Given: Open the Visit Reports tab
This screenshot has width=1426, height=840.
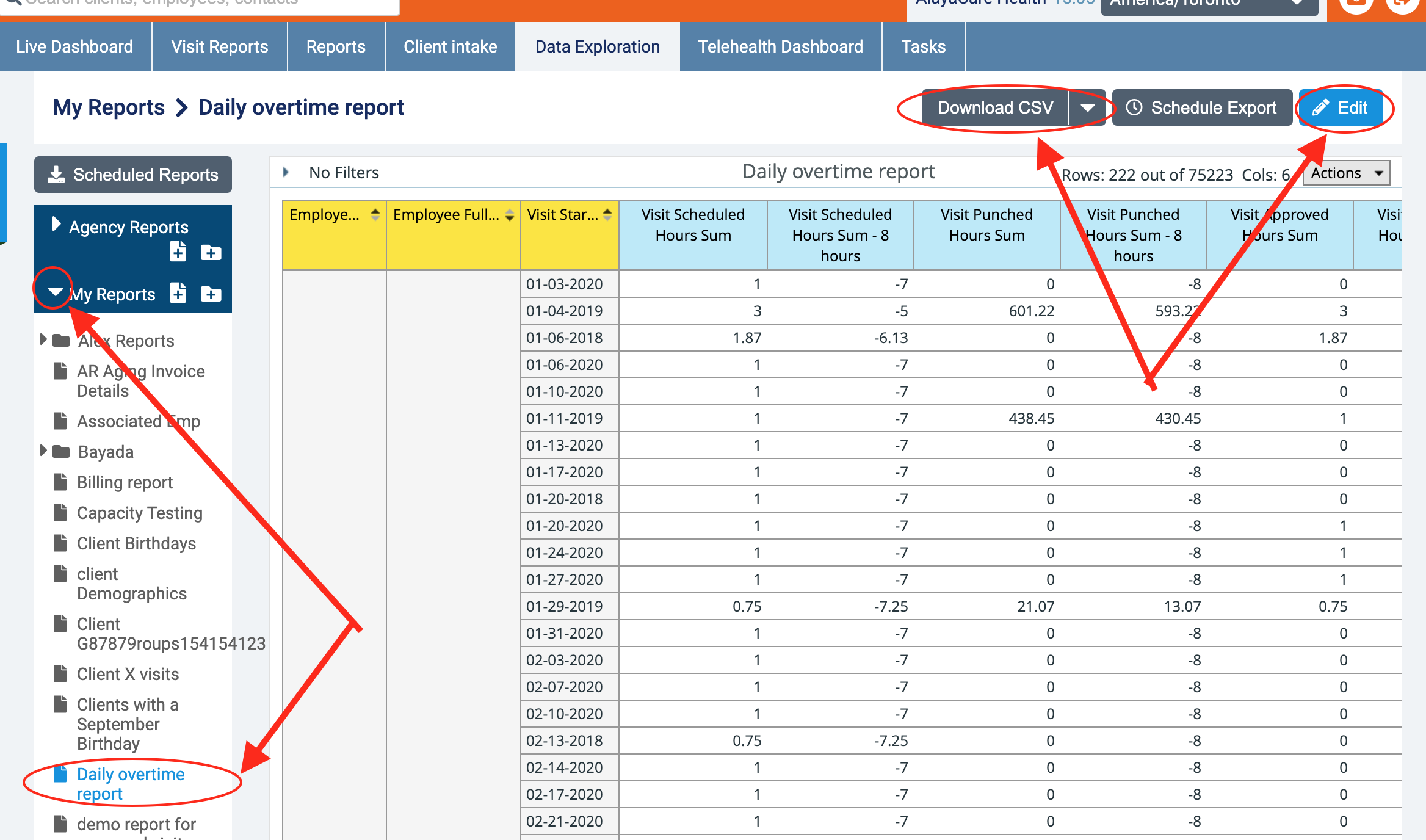Looking at the screenshot, I should pos(219,46).
